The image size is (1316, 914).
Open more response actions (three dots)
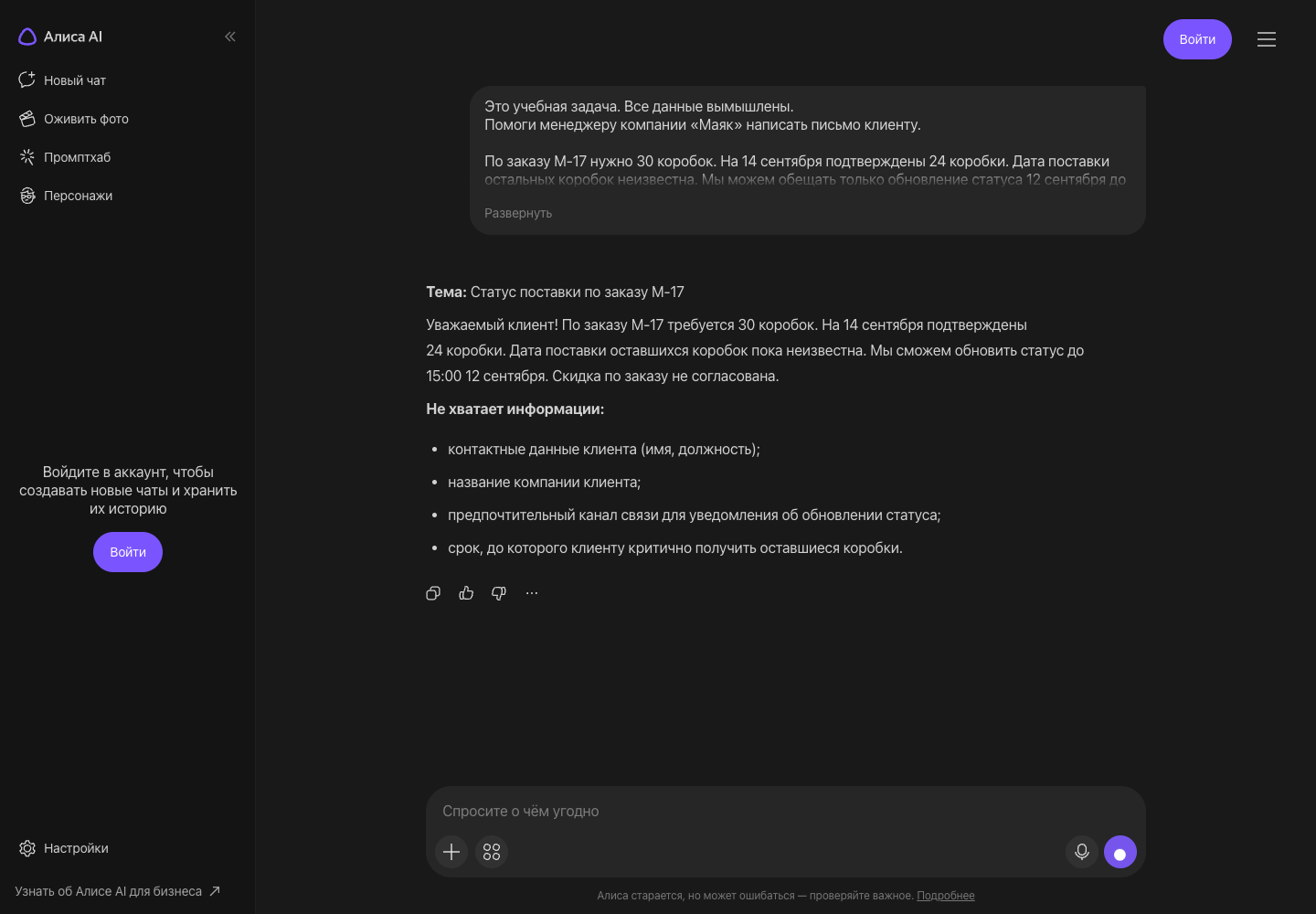point(532,593)
